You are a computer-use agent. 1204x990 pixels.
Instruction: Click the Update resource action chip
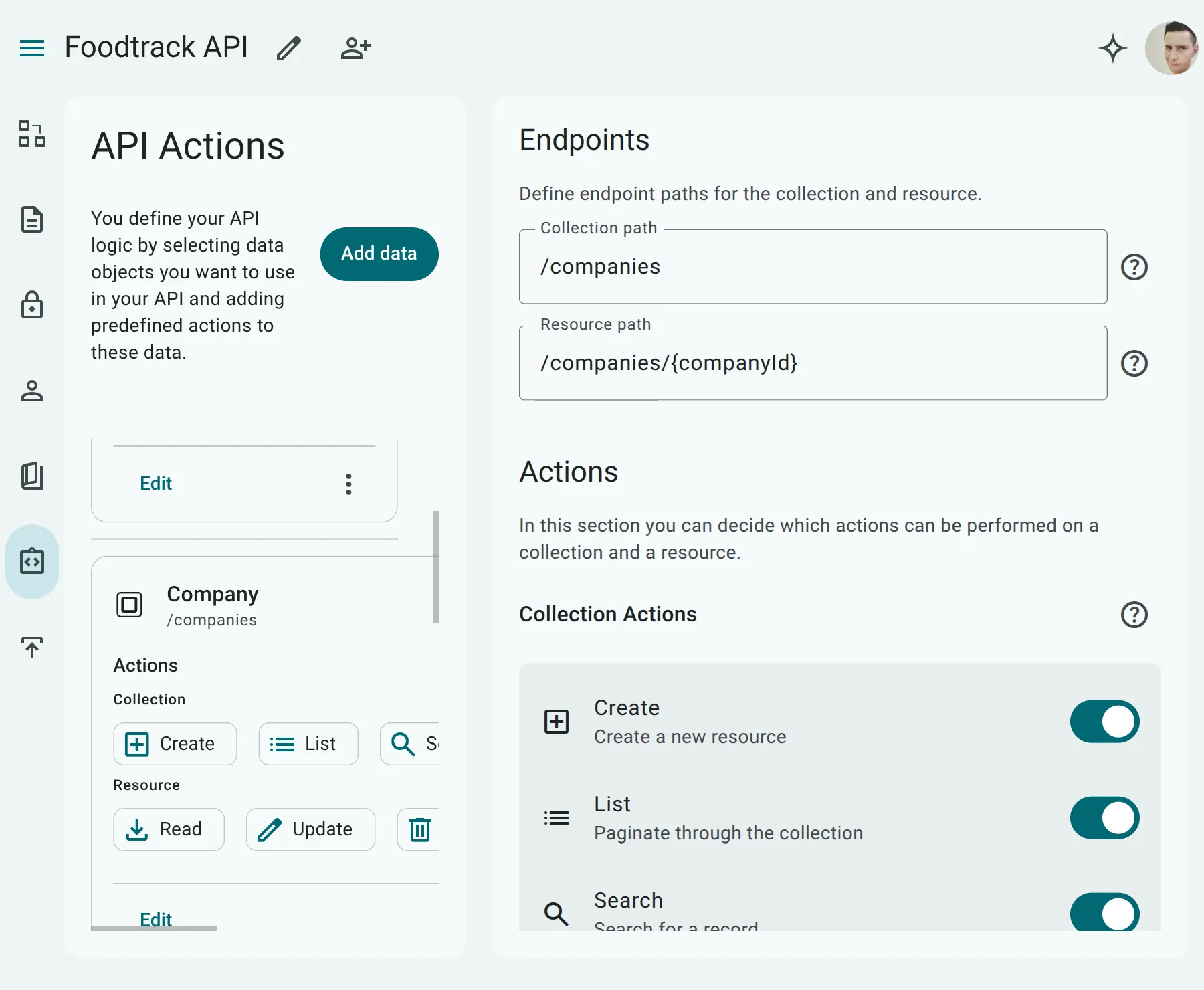point(310,829)
